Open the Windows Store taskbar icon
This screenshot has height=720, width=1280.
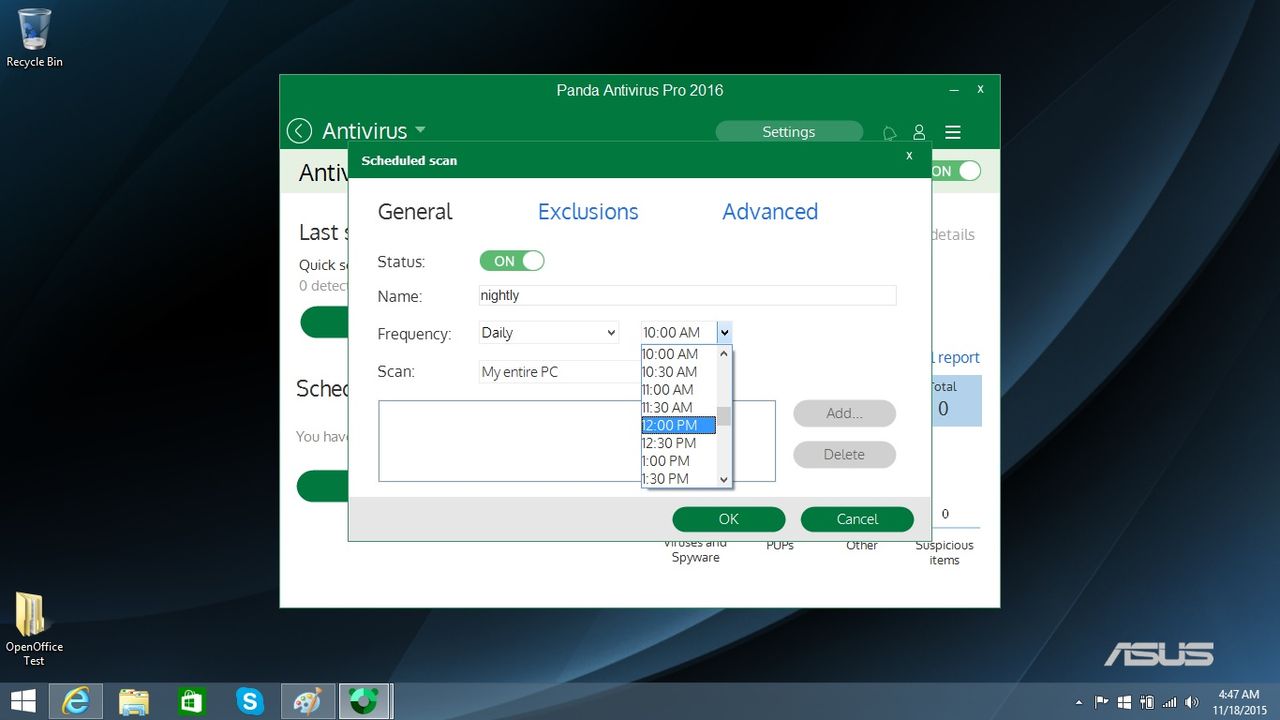pos(191,701)
